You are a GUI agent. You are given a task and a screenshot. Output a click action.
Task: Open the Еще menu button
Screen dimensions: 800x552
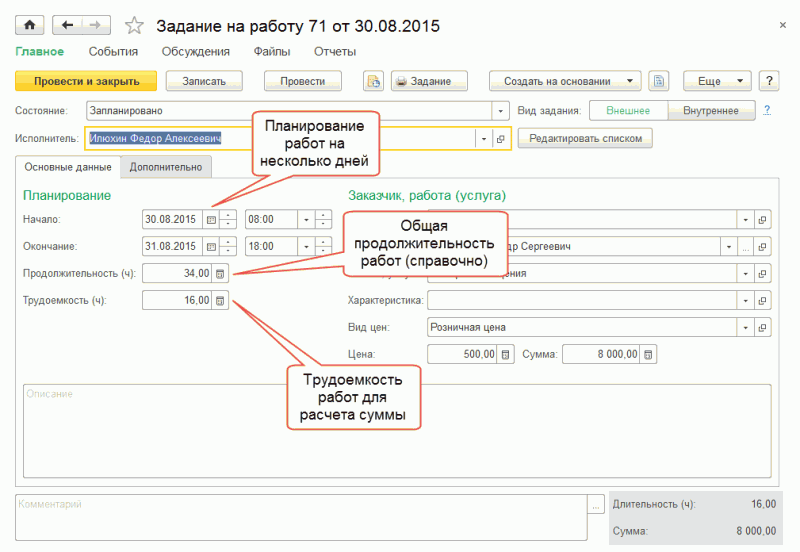tap(716, 81)
